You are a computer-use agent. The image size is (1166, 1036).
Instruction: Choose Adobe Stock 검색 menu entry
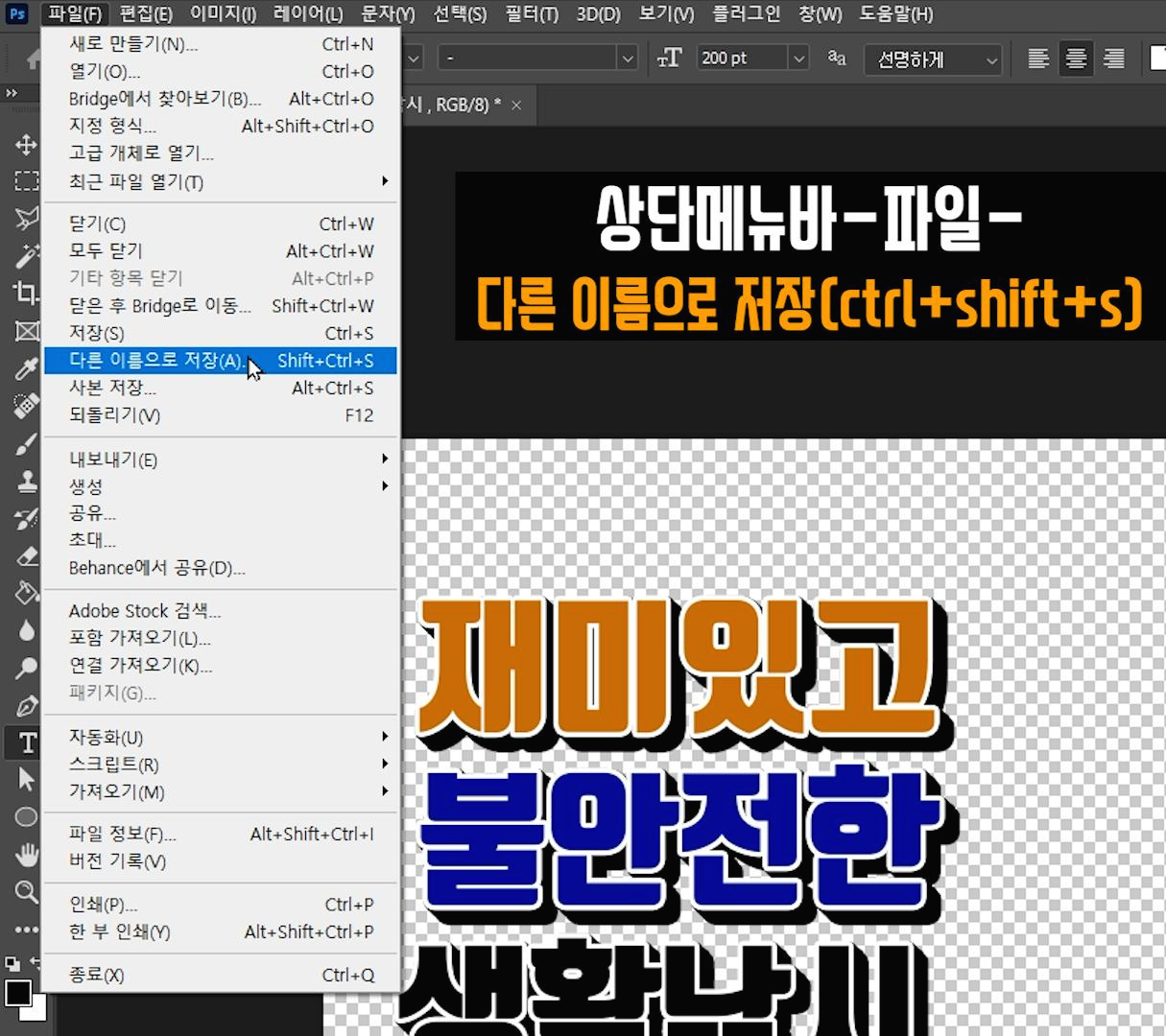point(220,610)
